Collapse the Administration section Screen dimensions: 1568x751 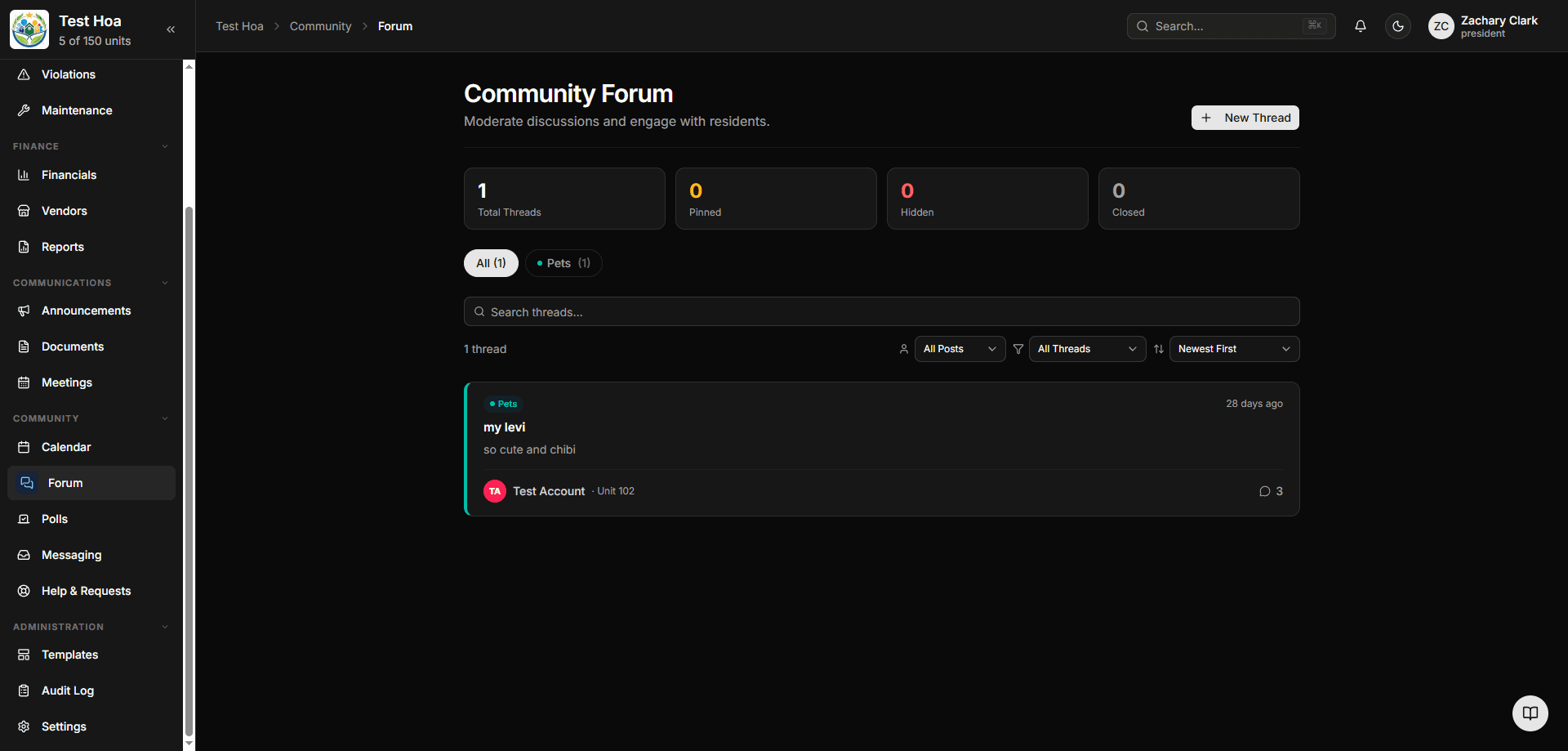165,627
